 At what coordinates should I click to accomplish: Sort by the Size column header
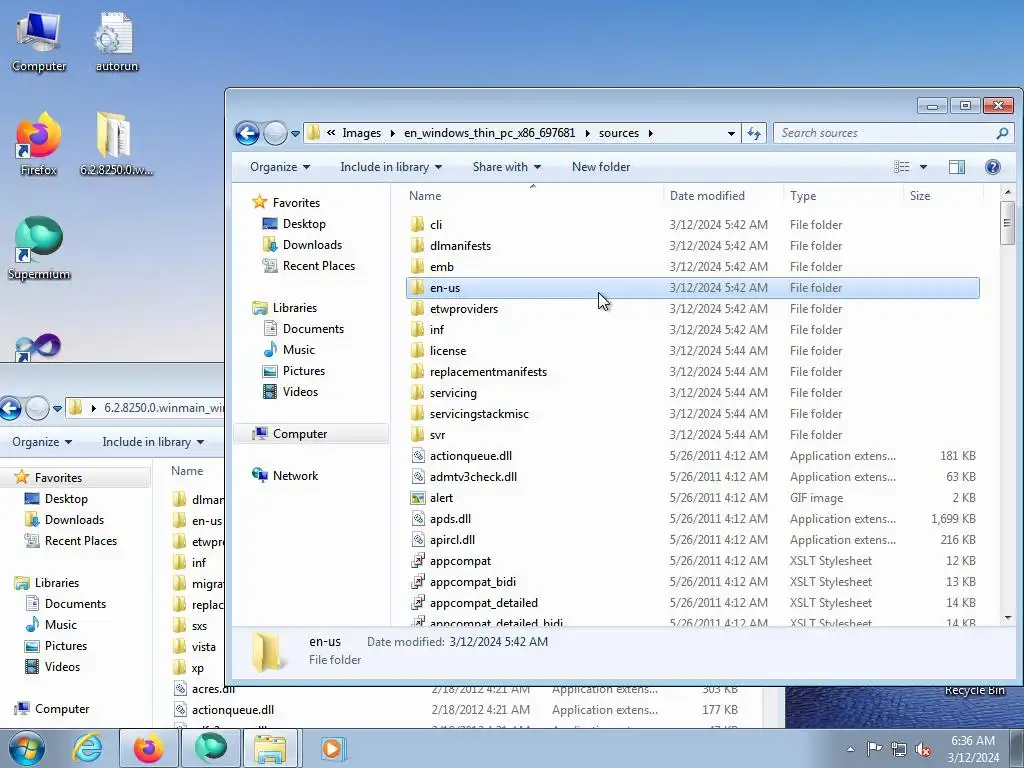click(943, 196)
